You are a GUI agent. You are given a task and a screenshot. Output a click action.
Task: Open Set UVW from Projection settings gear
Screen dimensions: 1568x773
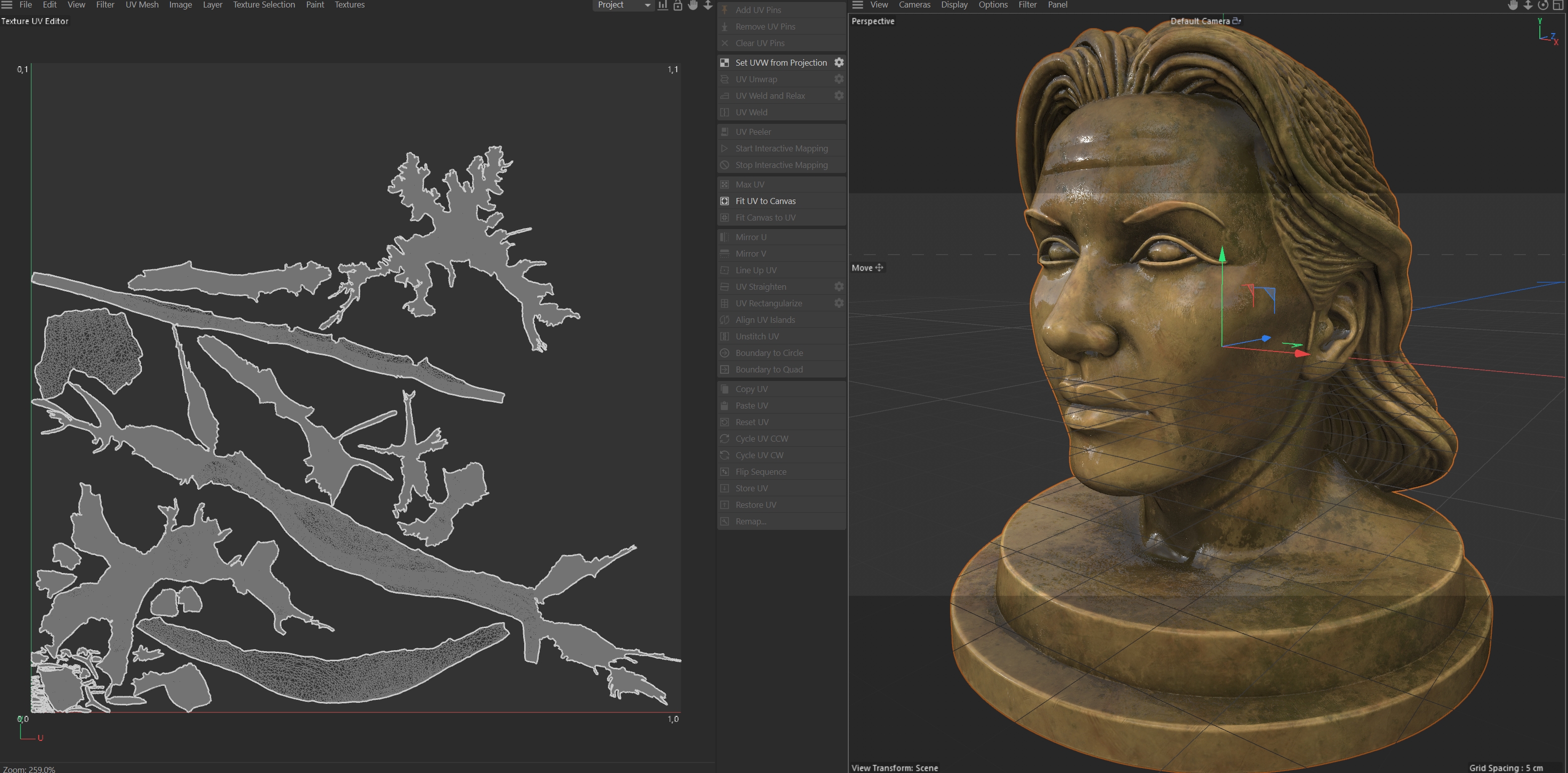click(839, 63)
